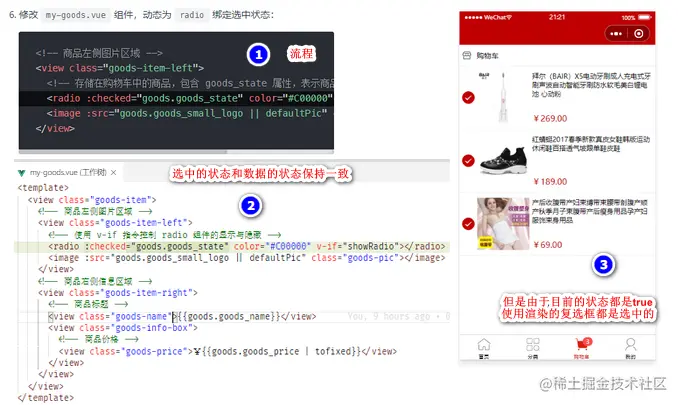Close the my-goods.vue editor tab
Screen dimensions: 680x405
coord(113,173)
